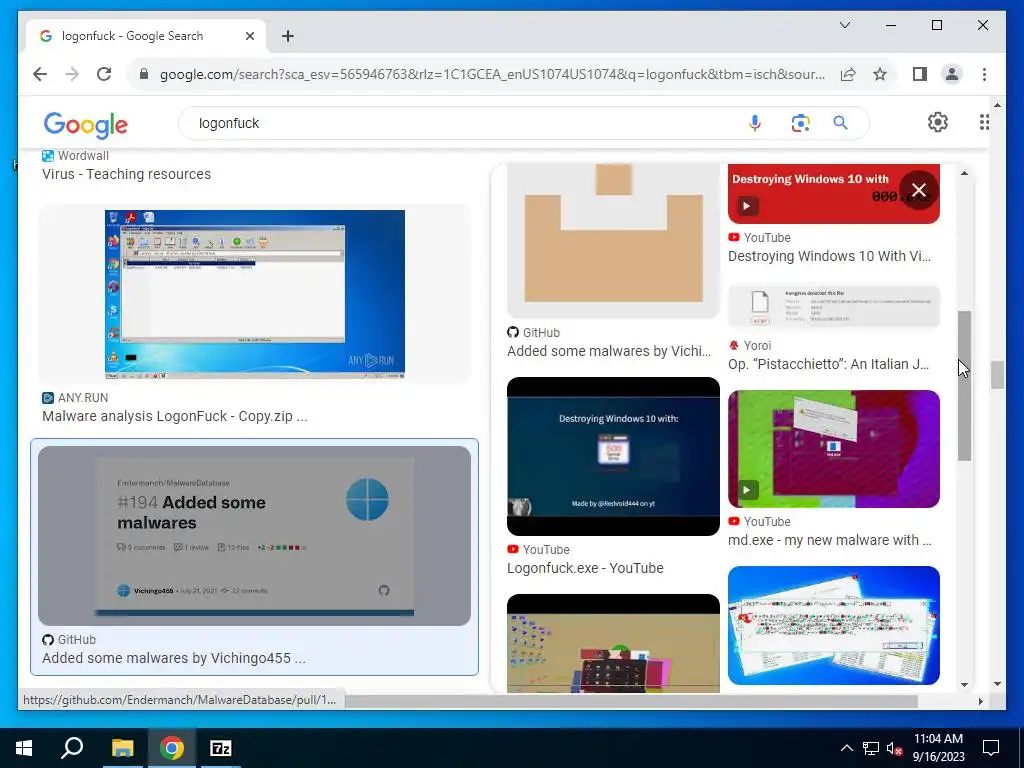Open Logonfuck.exe - YouTube link
The width and height of the screenshot is (1024, 768).
(585, 568)
